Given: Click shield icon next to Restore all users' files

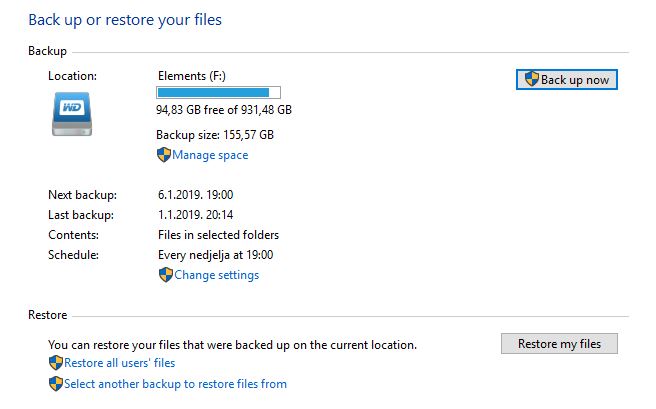Looking at the screenshot, I should click(56, 363).
